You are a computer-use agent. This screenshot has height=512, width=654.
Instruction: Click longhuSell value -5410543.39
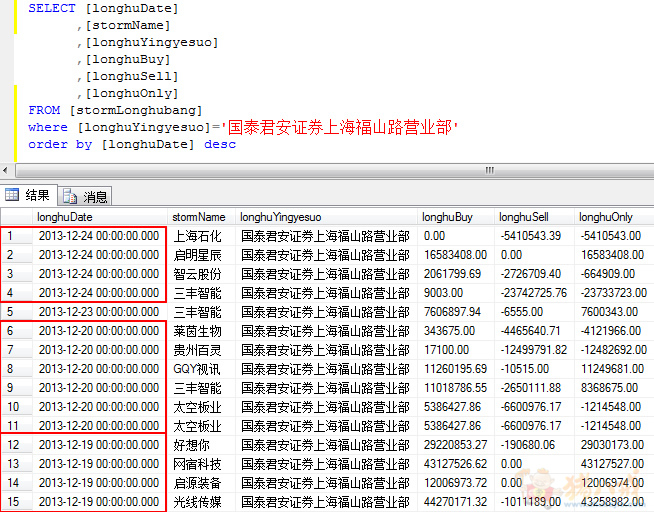(x=531, y=236)
